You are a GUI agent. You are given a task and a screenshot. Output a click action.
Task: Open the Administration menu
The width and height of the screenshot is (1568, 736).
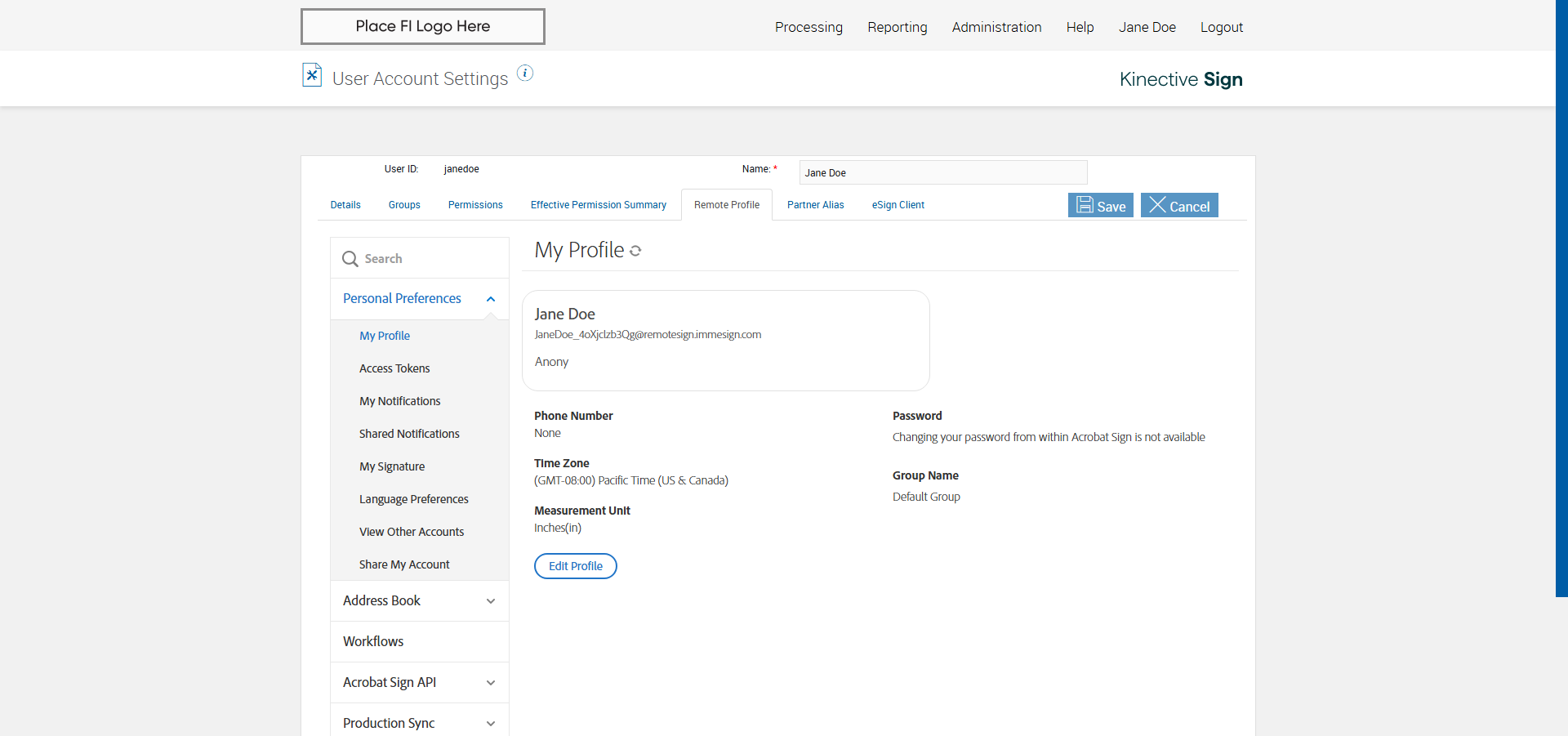coord(996,27)
